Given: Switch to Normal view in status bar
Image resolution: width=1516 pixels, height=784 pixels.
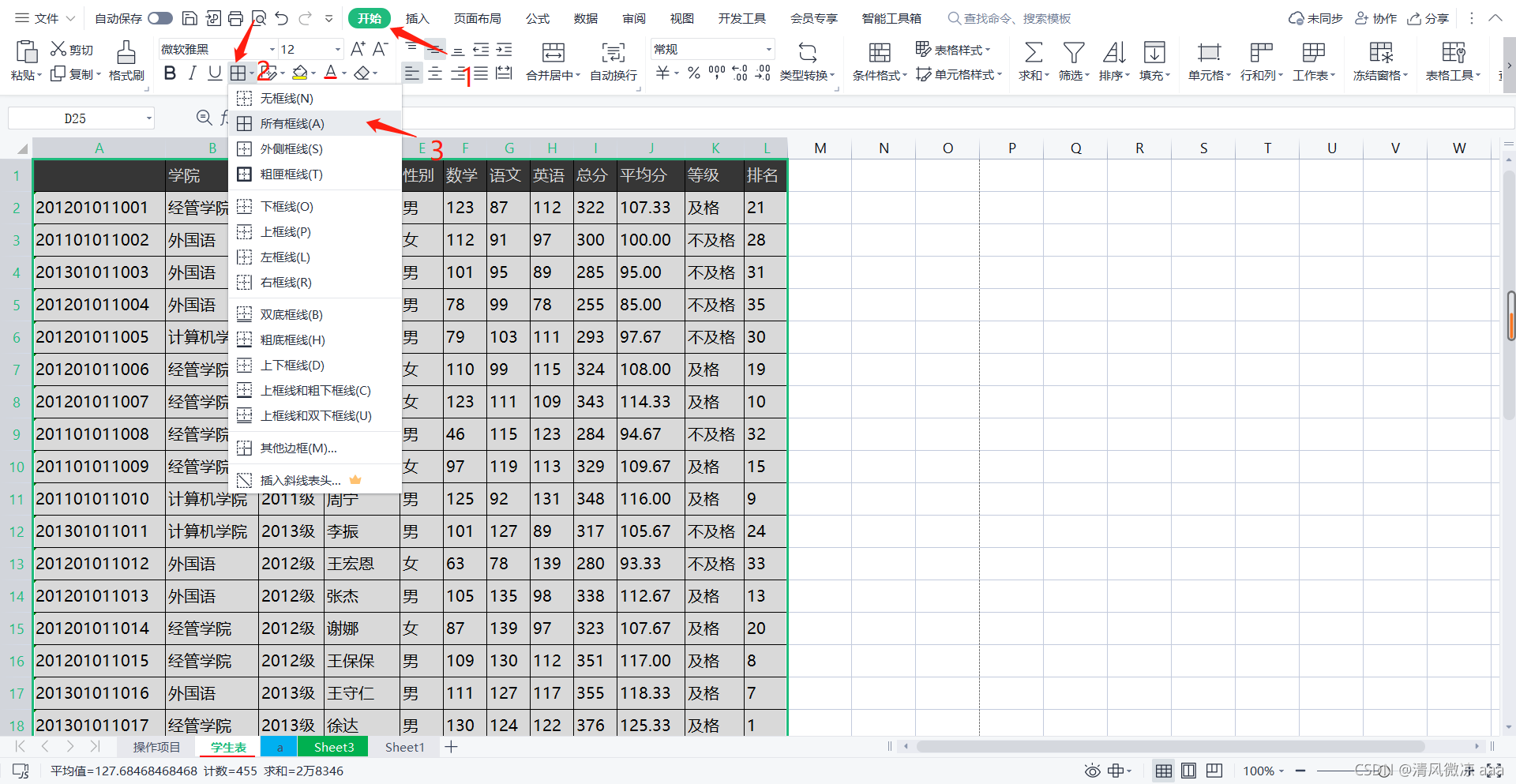Looking at the screenshot, I should pyautogui.click(x=1163, y=771).
